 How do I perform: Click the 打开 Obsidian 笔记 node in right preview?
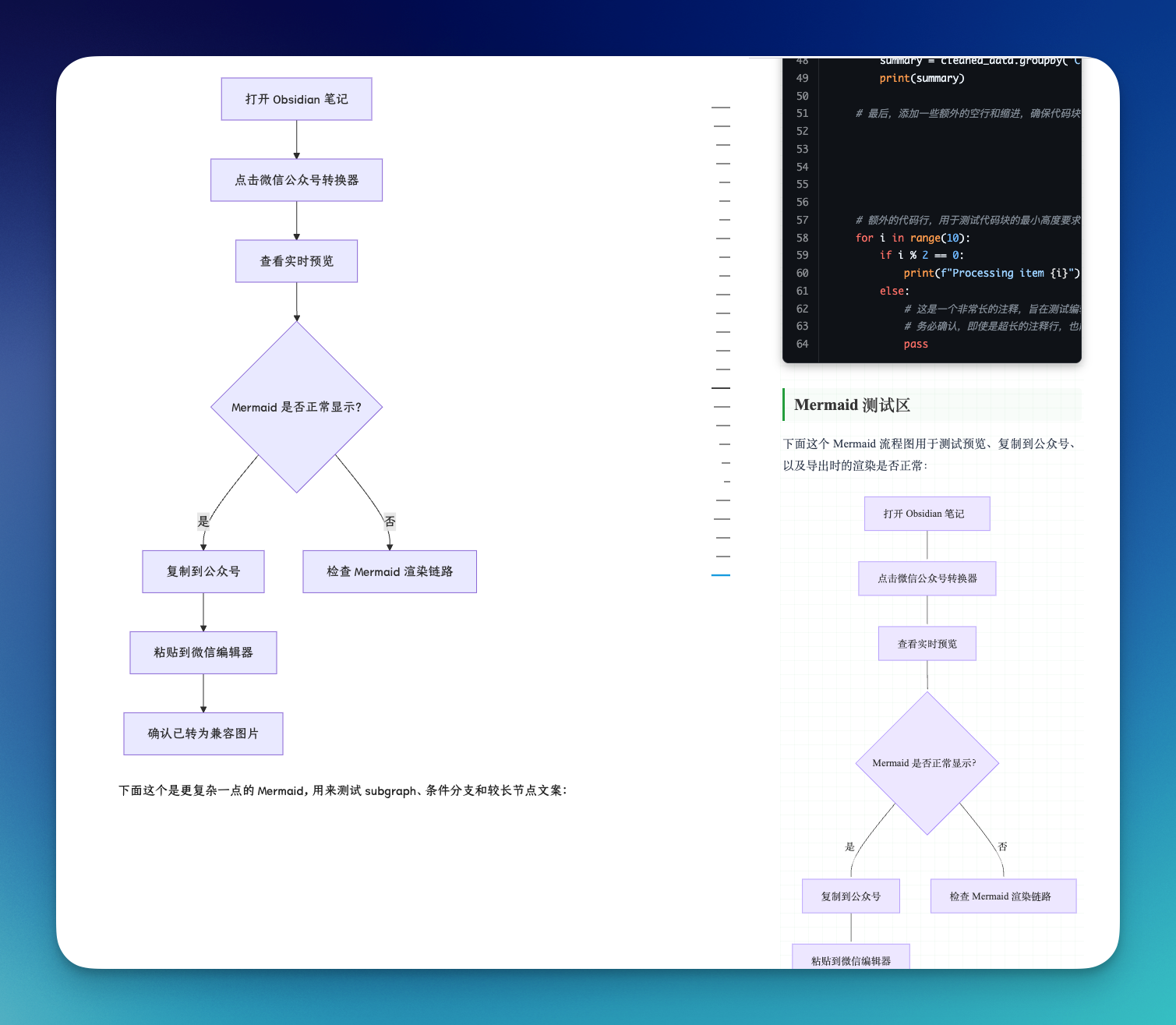(x=927, y=514)
